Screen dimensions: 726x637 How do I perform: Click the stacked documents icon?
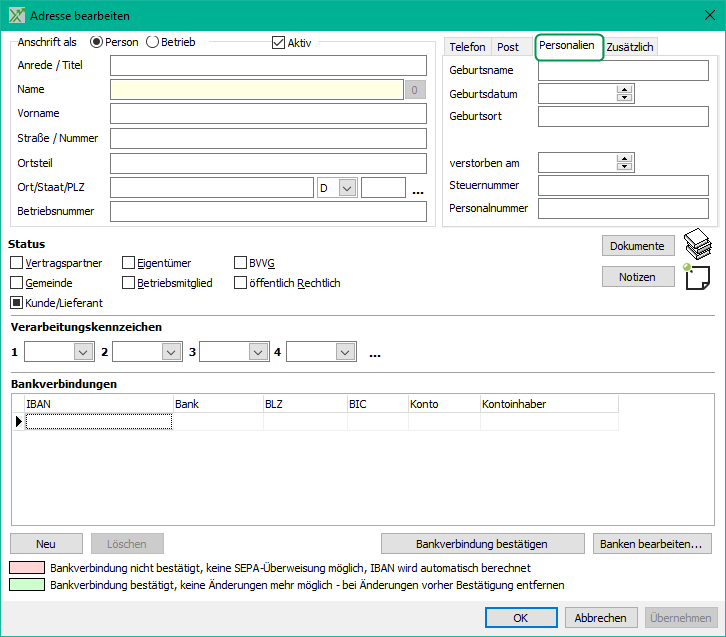pyautogui.click(x=697, y=245)
